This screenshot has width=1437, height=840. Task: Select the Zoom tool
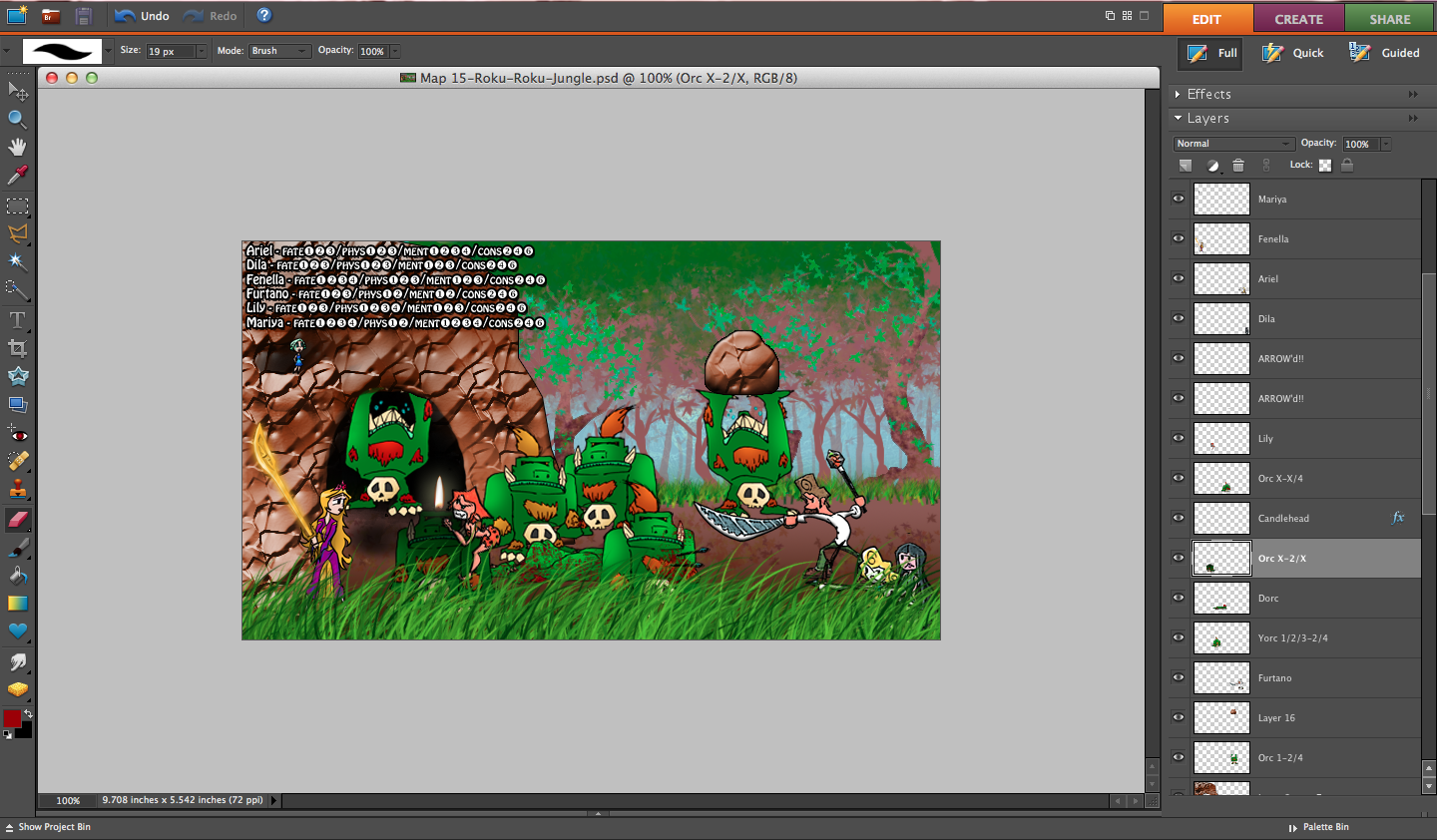[x=17, y=119]
